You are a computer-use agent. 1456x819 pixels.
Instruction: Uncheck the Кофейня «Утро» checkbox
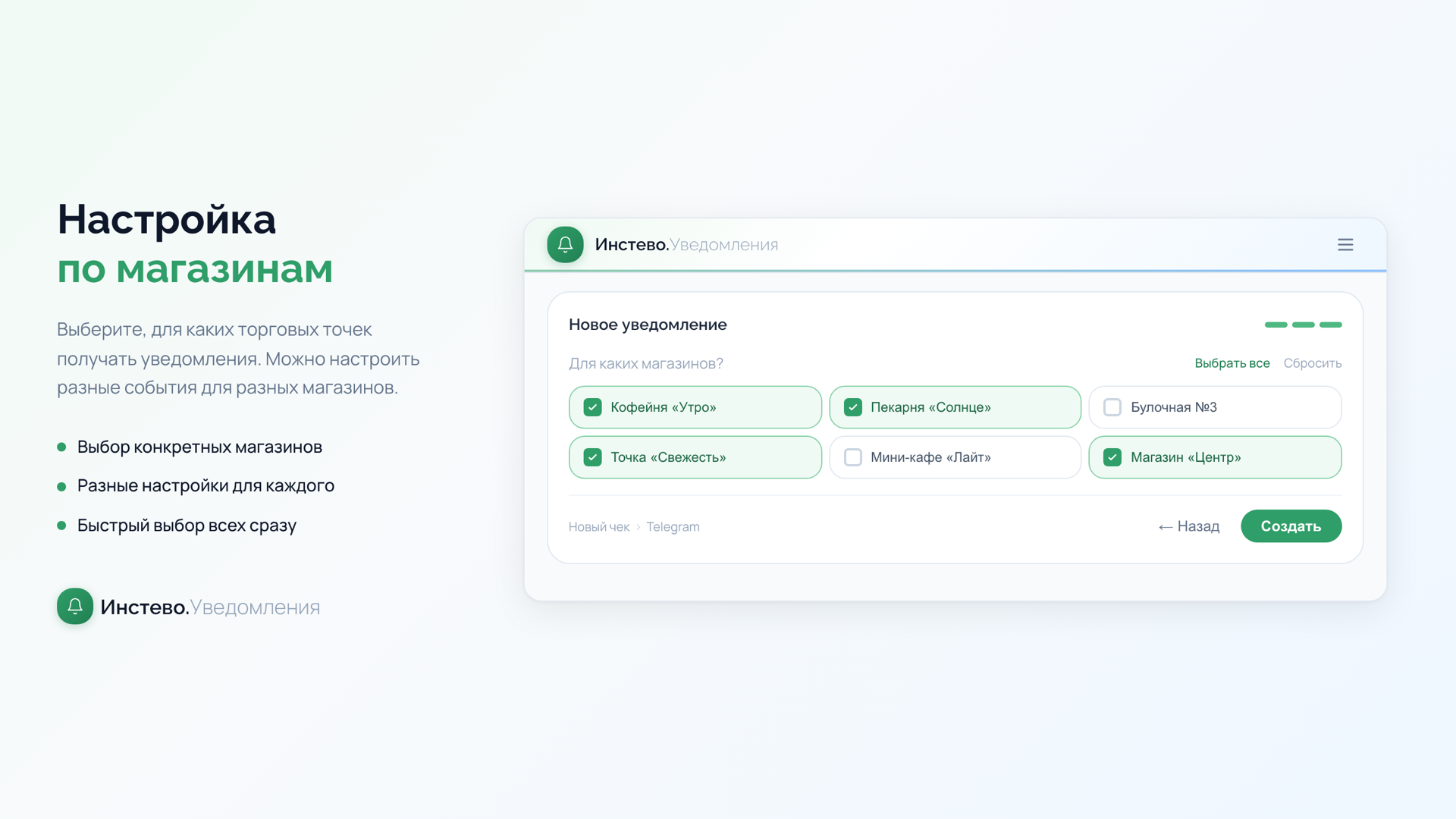point(593,407)
